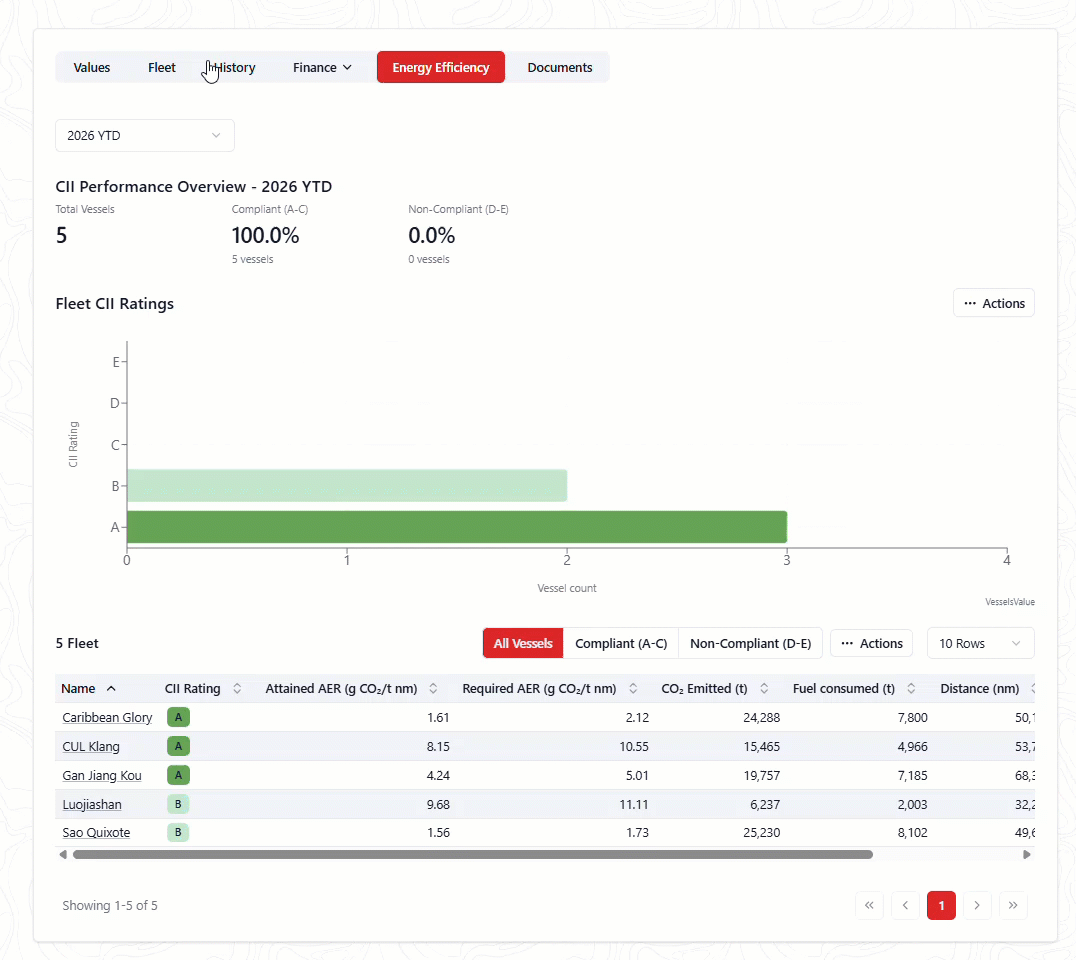This screenshot has width=1076, height=960.
Task: Open Actions menu for Fleet CII Ratings chart
Action: [994, 303]
